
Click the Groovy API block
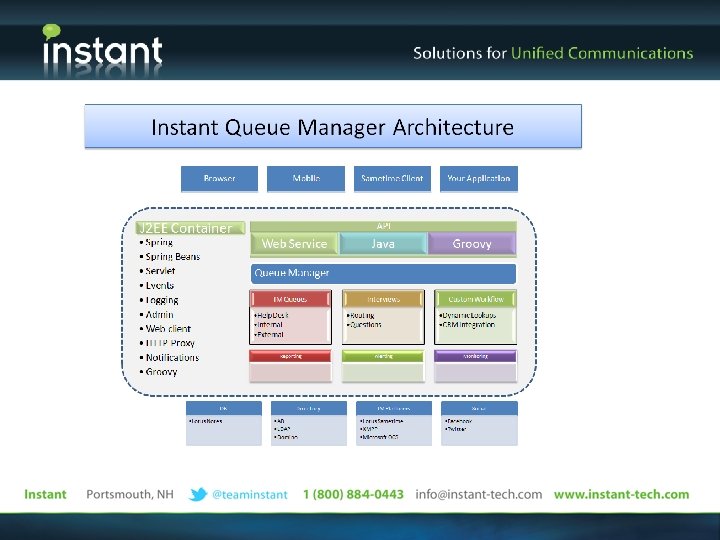pos(472,244)
